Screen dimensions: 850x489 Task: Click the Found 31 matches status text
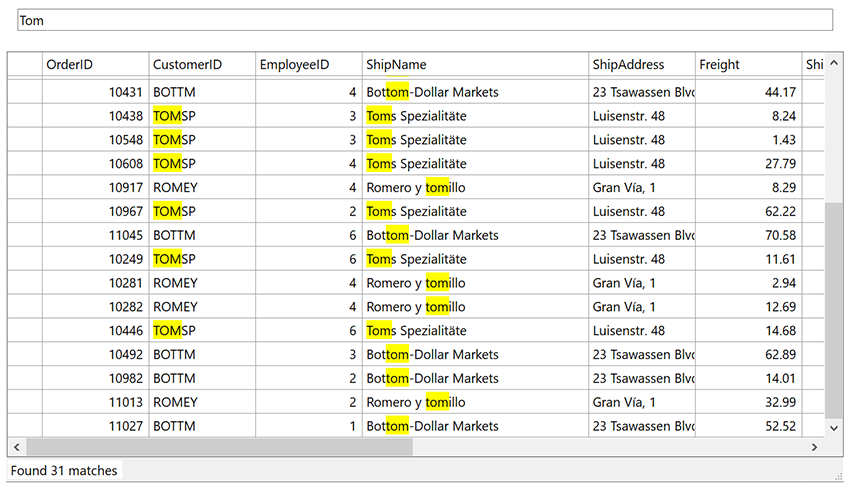(64, 470)
